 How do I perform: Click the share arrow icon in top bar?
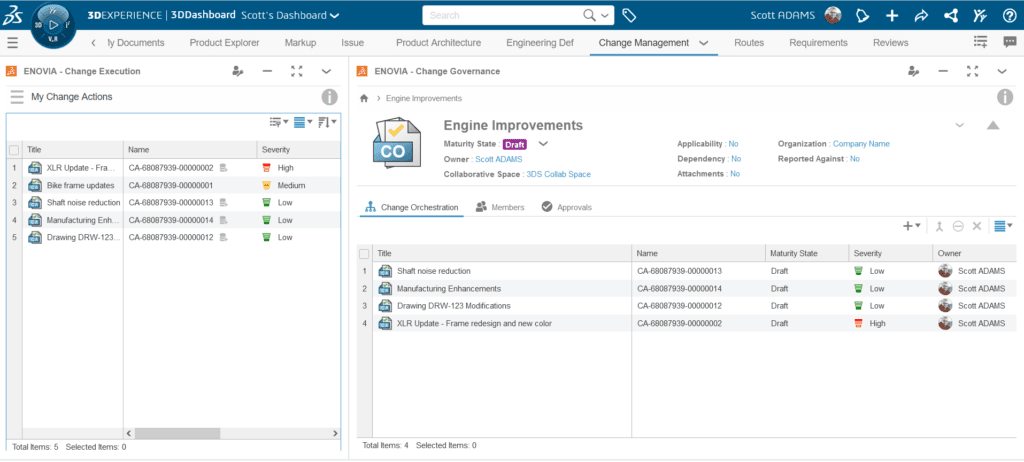coord(921,16)
